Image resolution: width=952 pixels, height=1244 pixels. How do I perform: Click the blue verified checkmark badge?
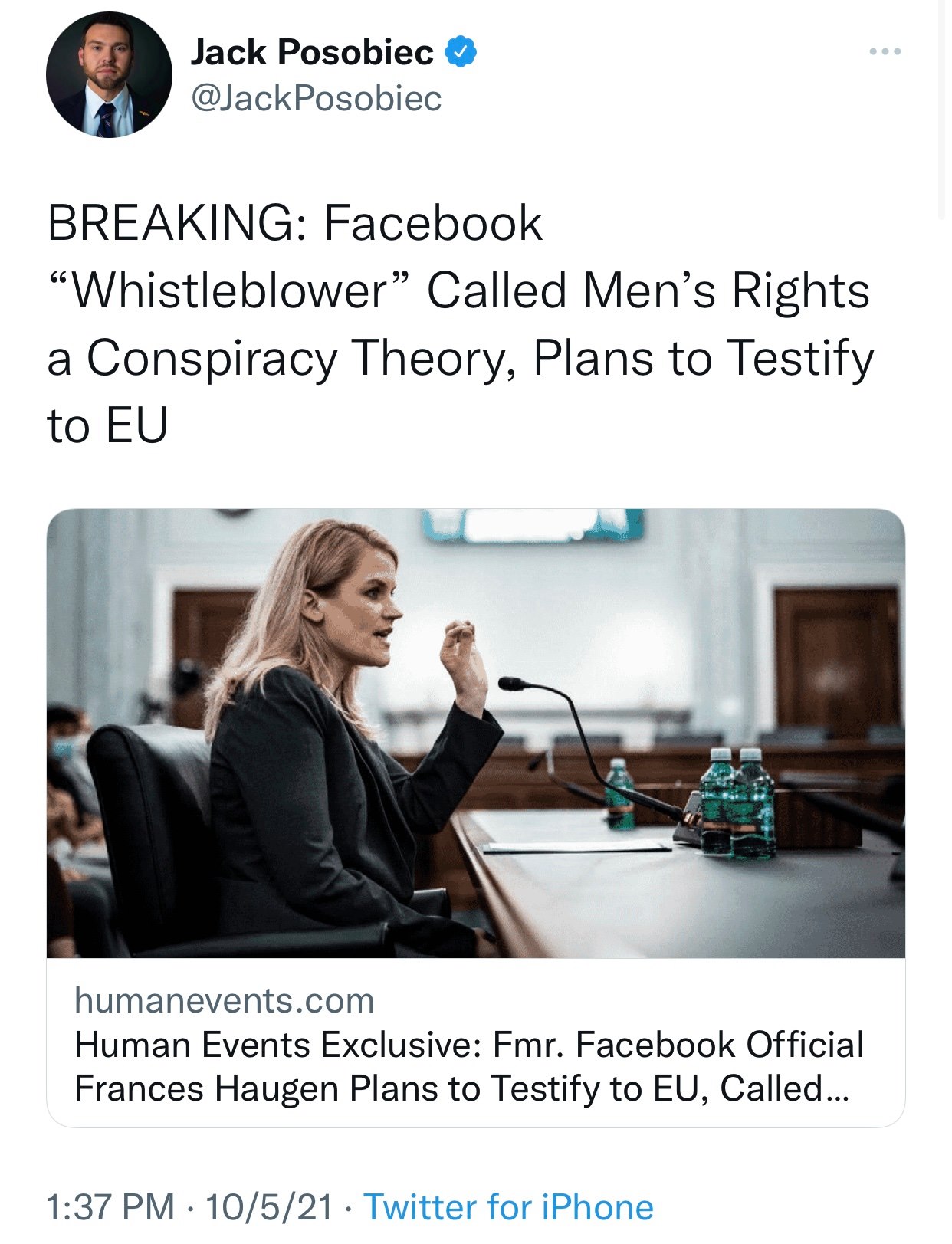point(461,52)
